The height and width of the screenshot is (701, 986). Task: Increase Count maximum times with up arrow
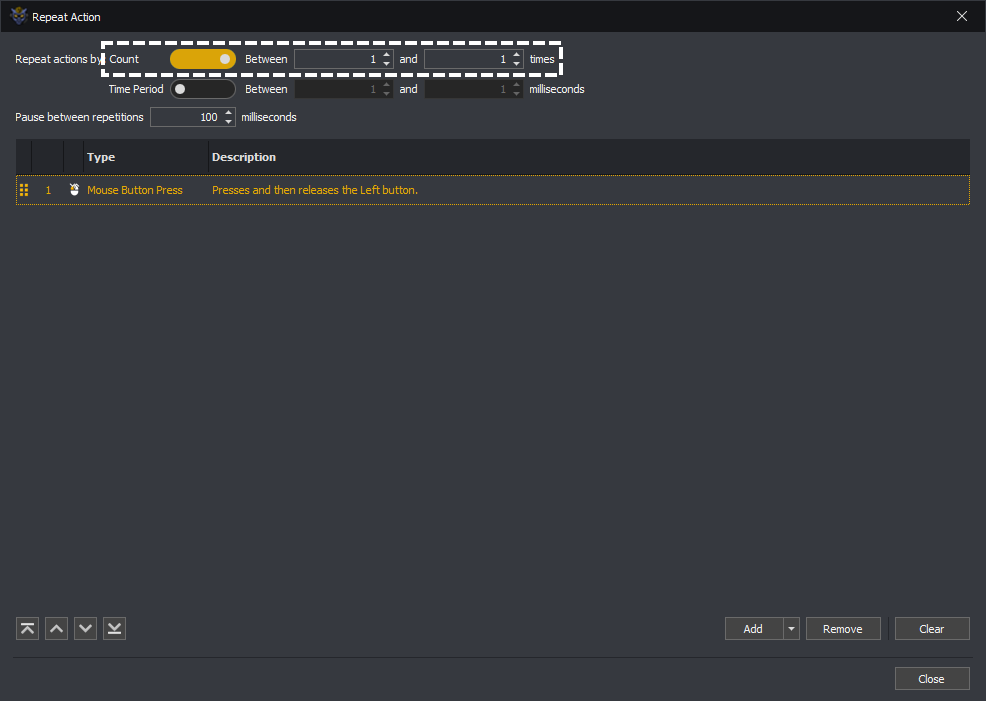pos(517,55)
